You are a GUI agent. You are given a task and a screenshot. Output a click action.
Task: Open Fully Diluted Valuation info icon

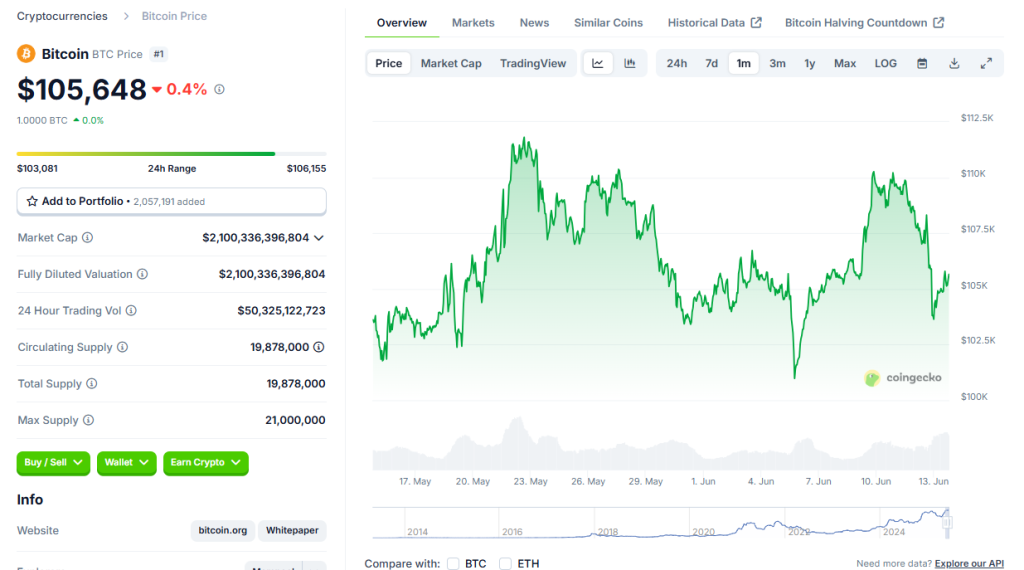[142, 274]
